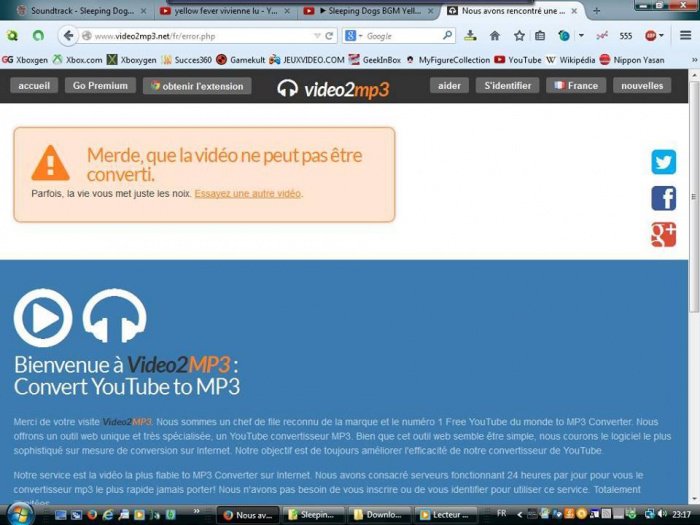Share on Facebook using the sidebar icon
The width and height of the screenshot is (700, 525).
[x=663, y=198]
